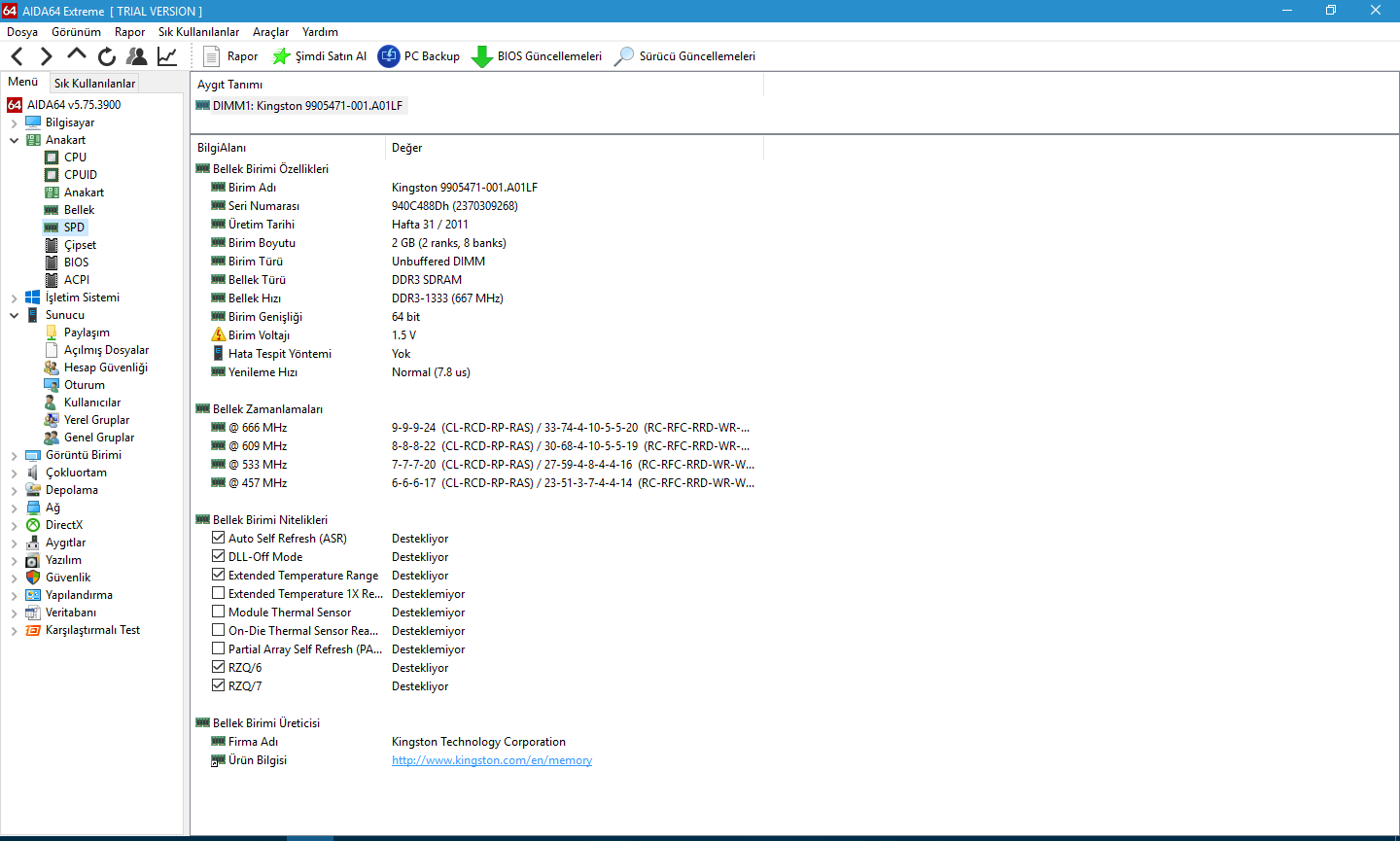
Task: Click the Yapılandırma icon
Action: pyautogui.click(x=33, y=595)
